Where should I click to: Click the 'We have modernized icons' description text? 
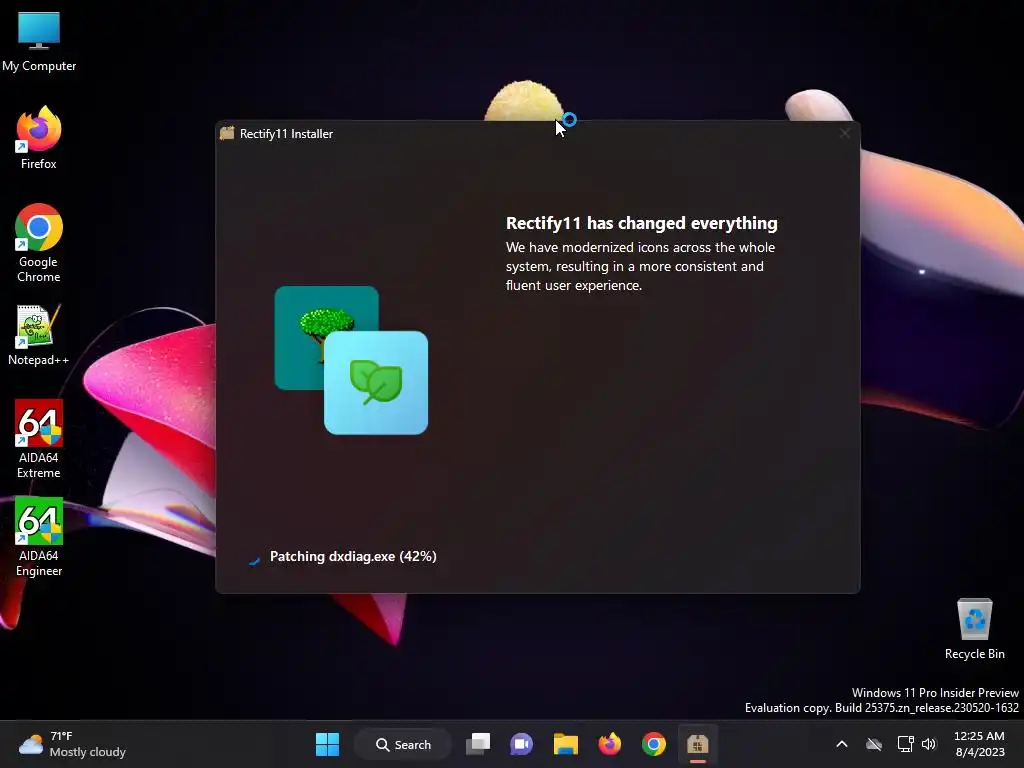640,266
